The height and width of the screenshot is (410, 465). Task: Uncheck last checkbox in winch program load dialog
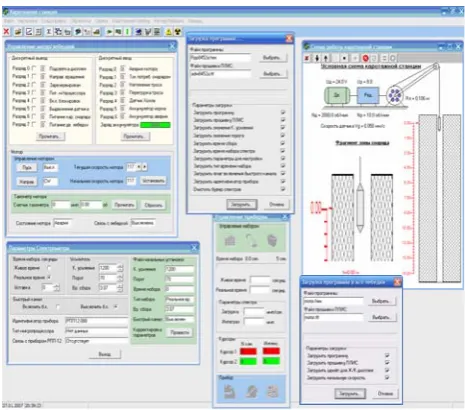(x=387, y=378)
